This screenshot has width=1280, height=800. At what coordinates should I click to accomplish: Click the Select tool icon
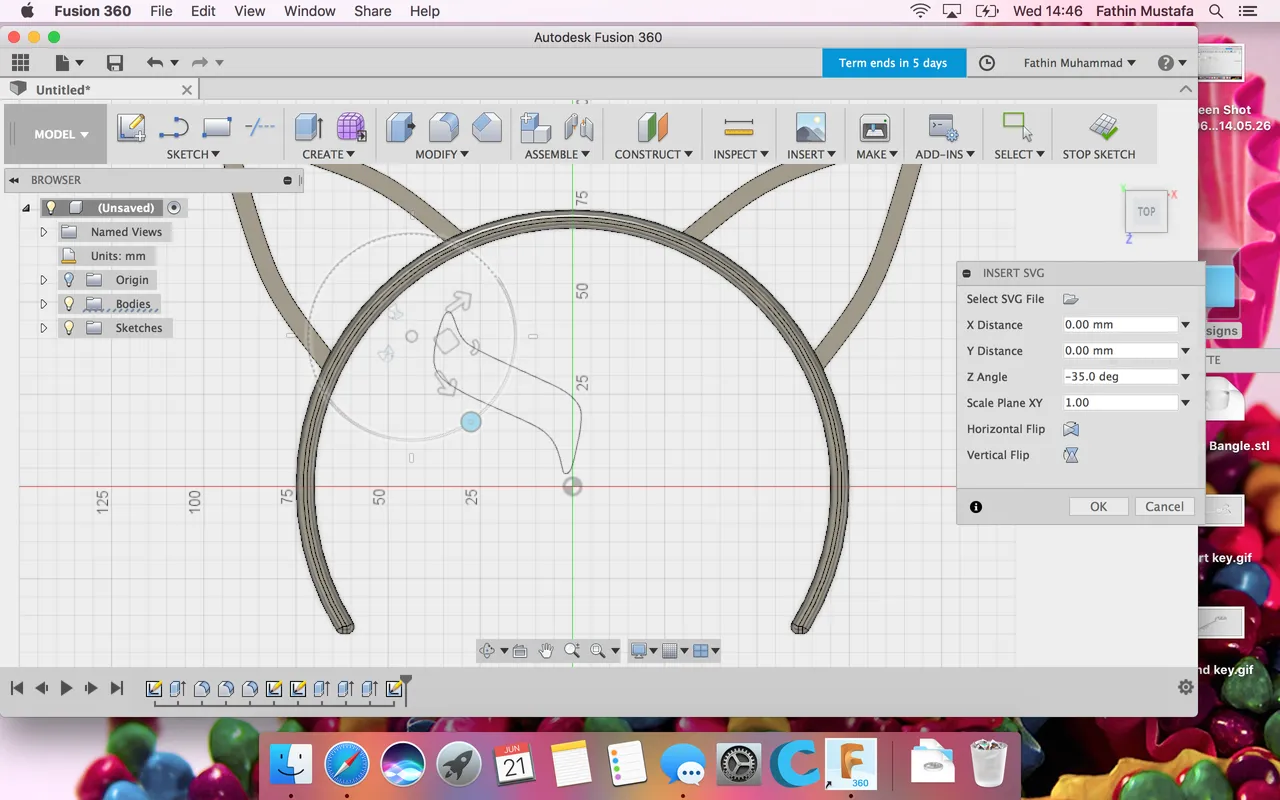point(1018,127)
